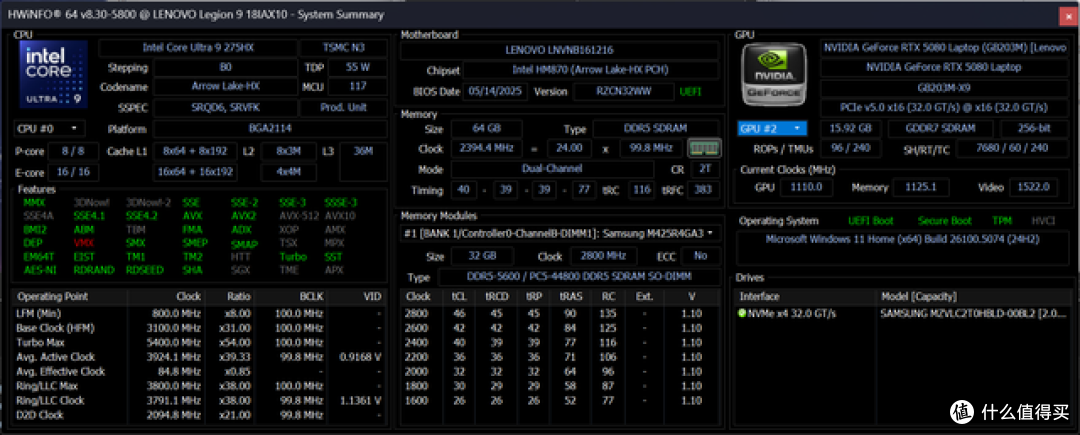1080x435 pixels.
Task: Click the PCIe v5.0 x16 bus field
Action: click(x=944, y=109)
